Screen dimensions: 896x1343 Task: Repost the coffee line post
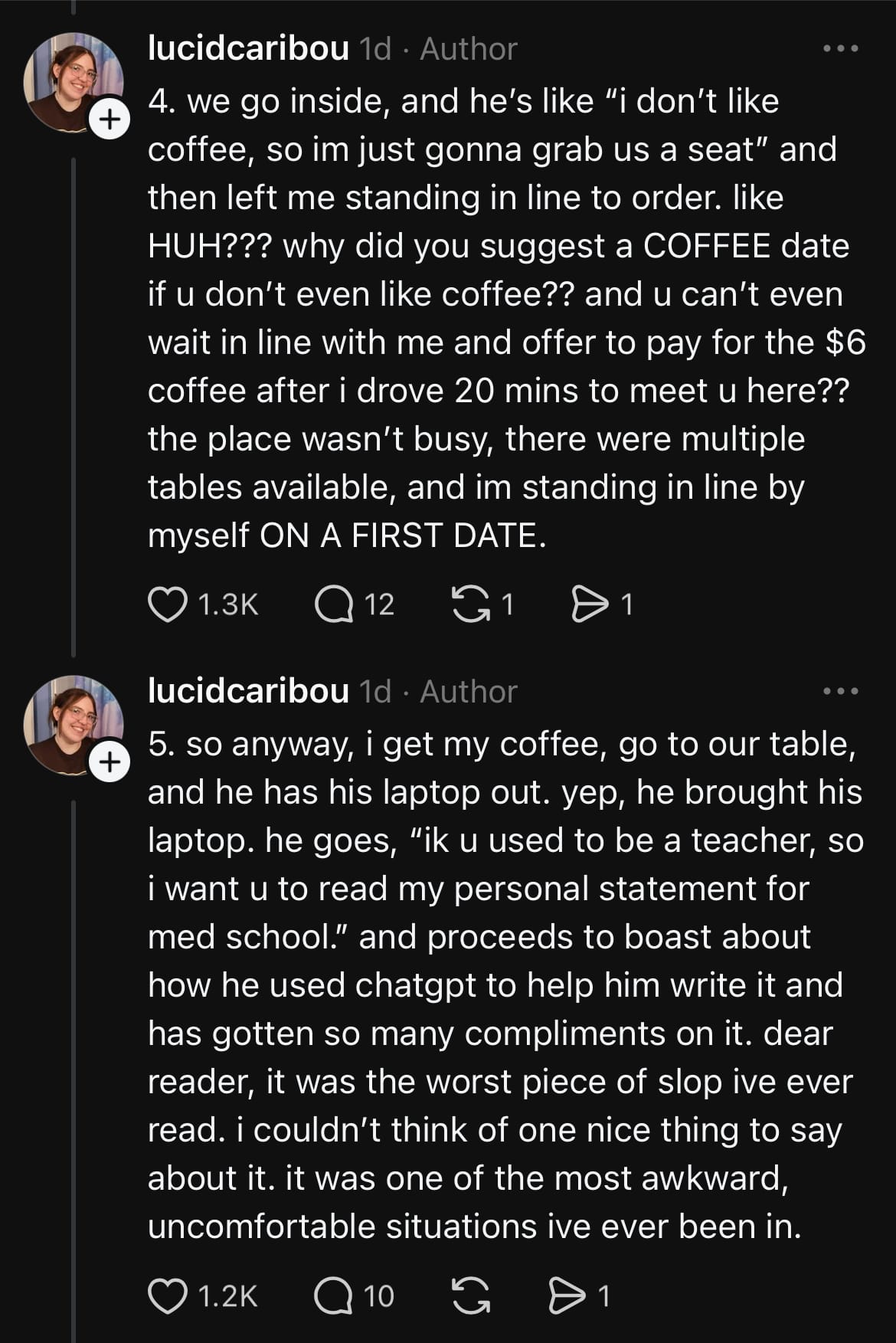tap(472, 604)
